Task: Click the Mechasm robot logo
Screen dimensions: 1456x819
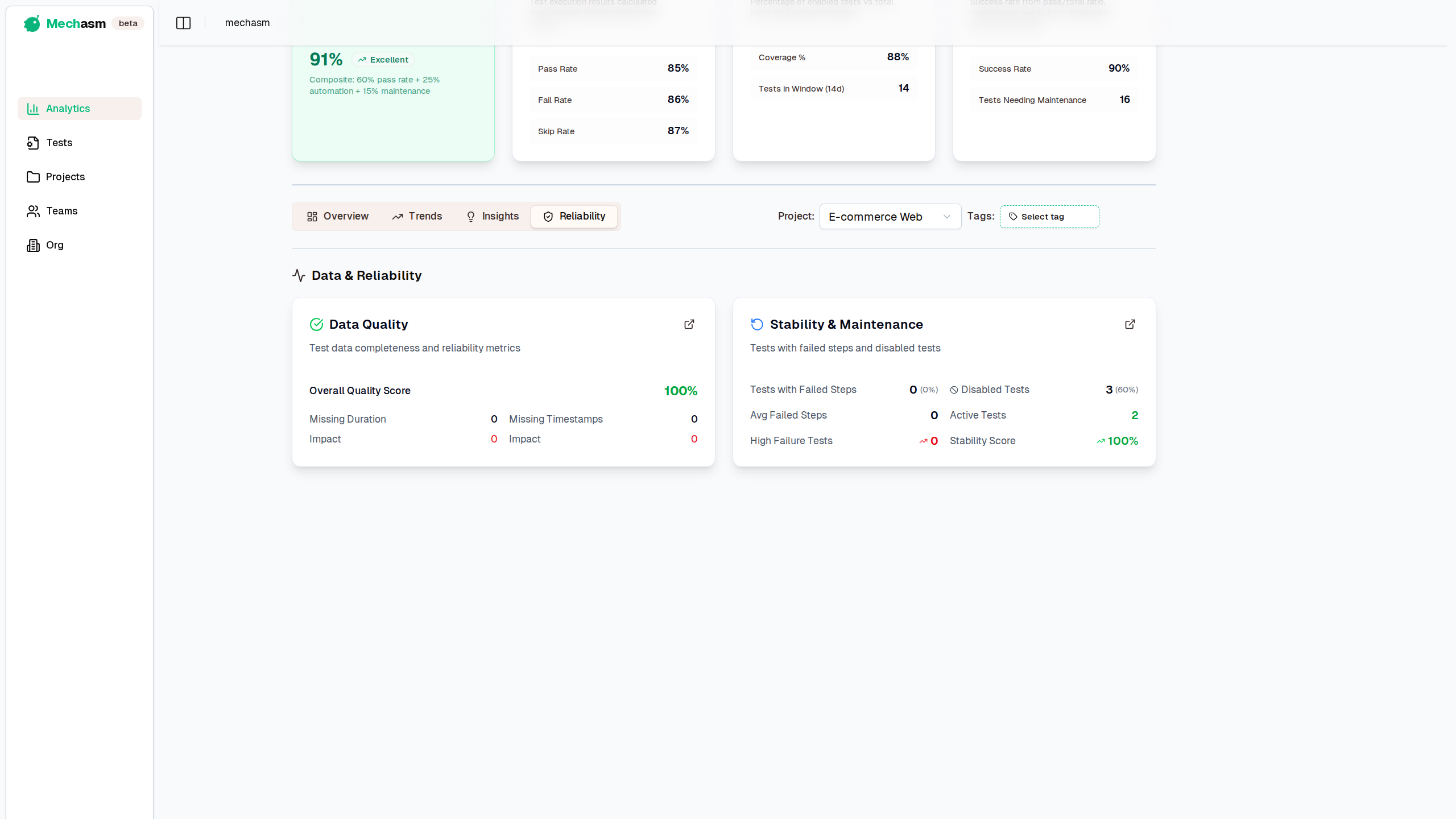Action: click(32, 23)
